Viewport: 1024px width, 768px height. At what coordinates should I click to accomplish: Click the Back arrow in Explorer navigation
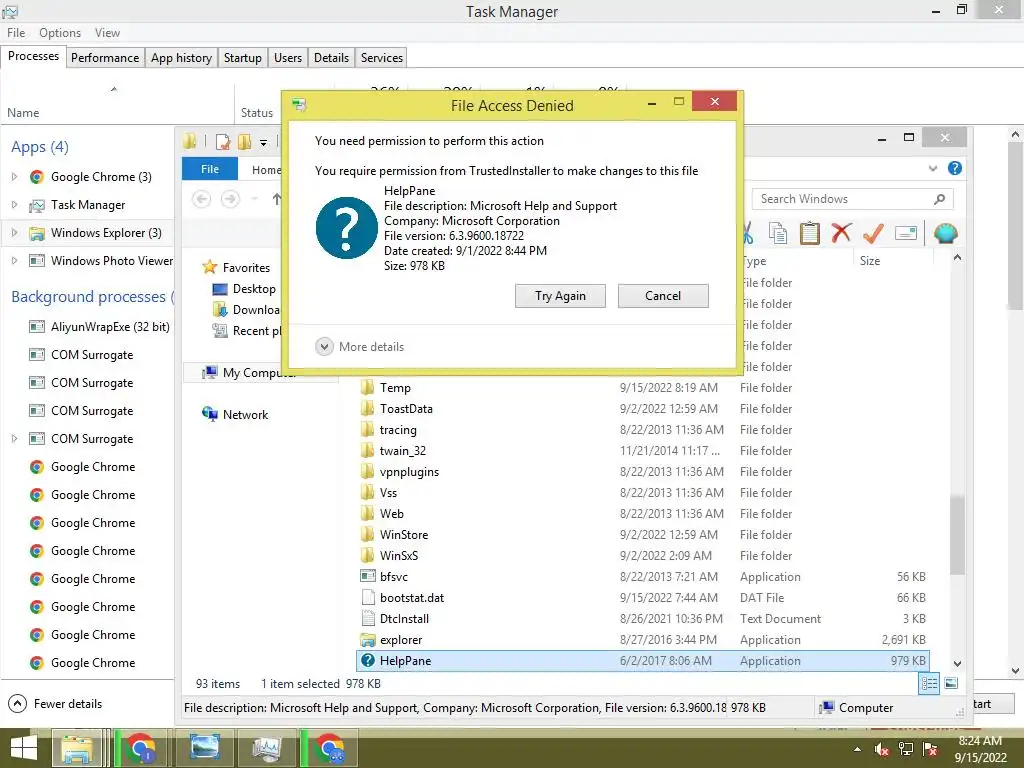tap(202, 199)
